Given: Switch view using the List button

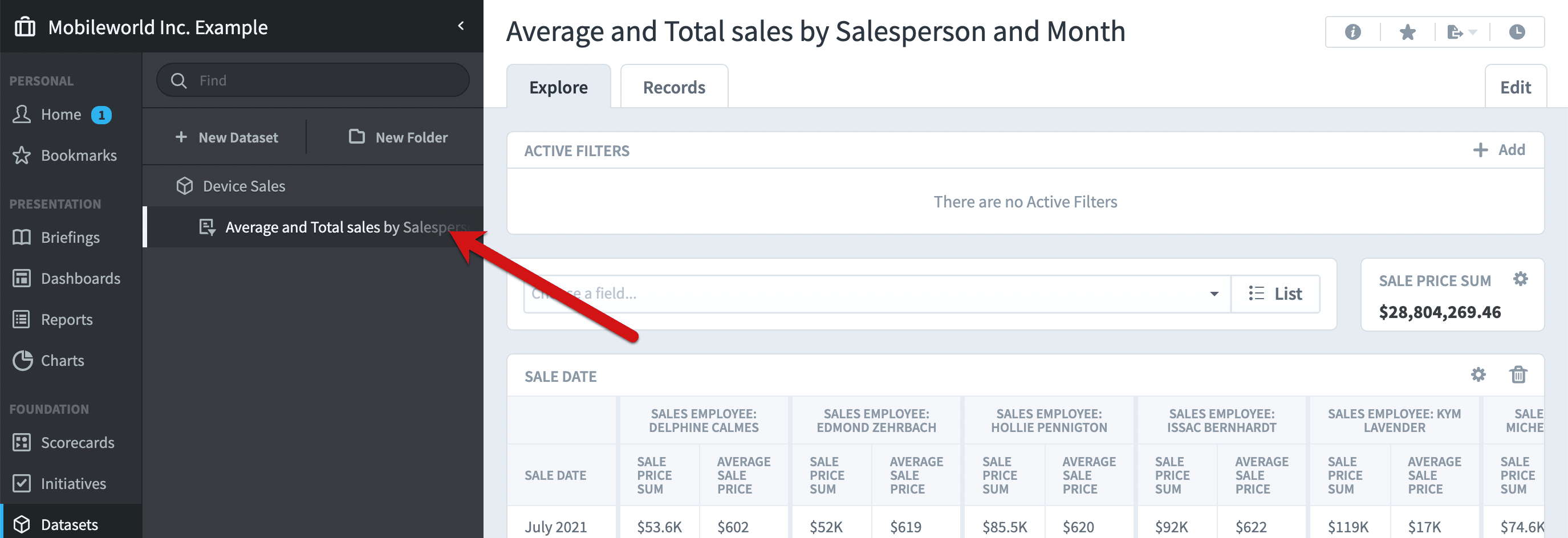Looking at the screenshot, I should (x=1275, y=294).
